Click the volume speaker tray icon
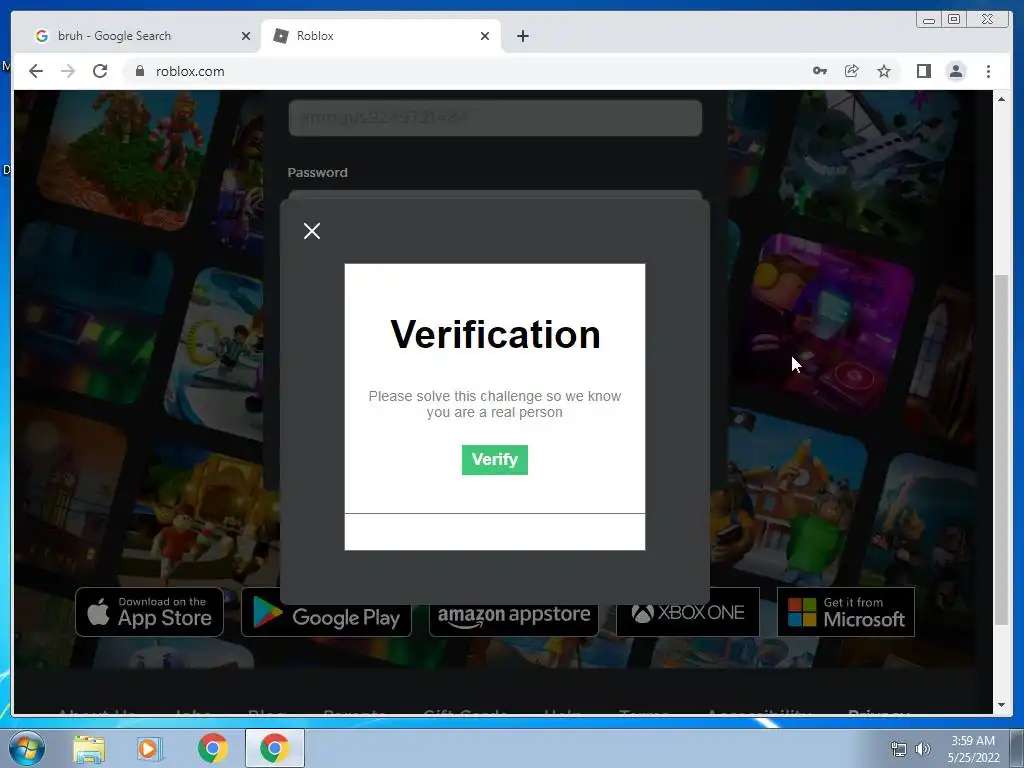The height and width of the screenshot is (768, 1024). pos(922,749)
